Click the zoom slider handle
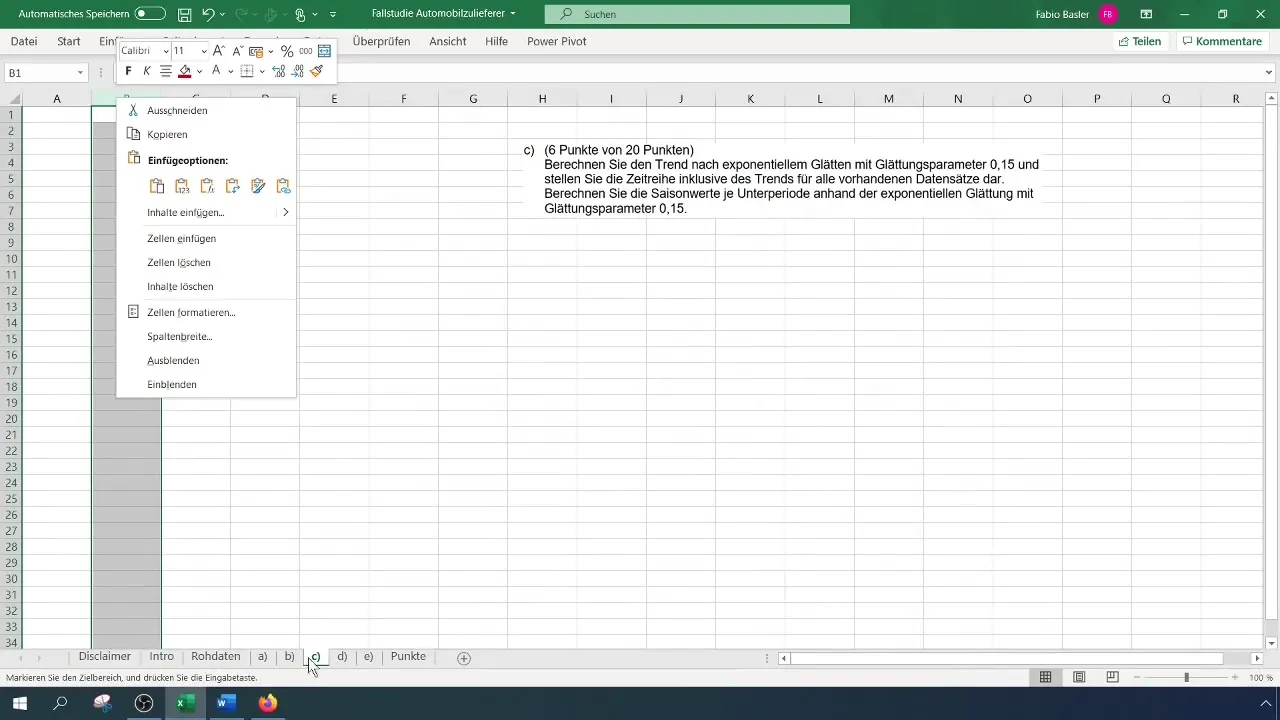The width and height of the screenshot is (1280, 720). pyautogui.click(x=1186, y=677)
